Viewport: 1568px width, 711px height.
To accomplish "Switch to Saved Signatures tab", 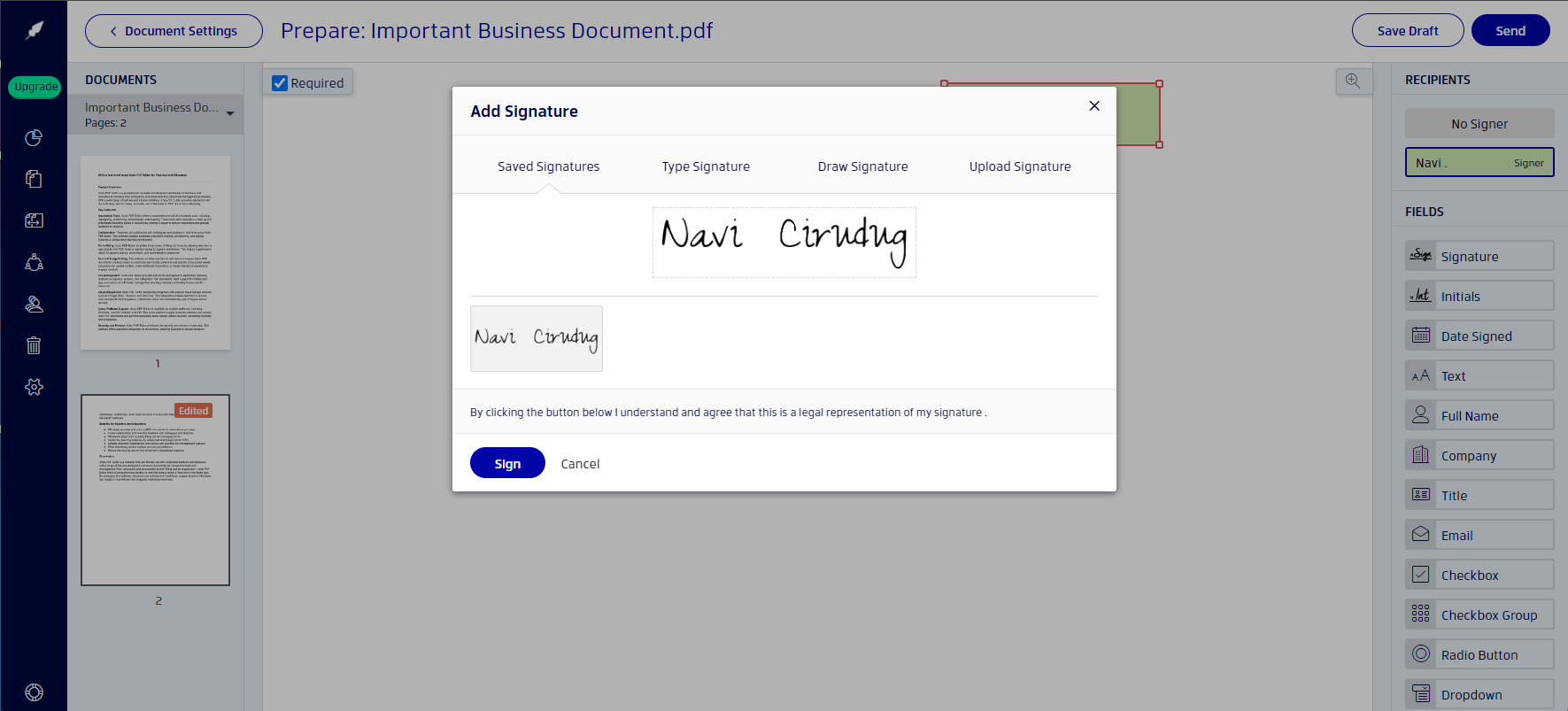I will 548,166.
